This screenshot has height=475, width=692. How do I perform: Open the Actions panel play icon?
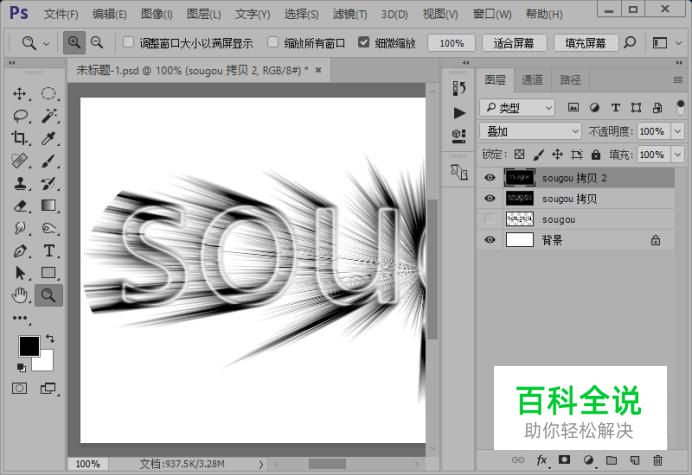click(x=459, y=113)
